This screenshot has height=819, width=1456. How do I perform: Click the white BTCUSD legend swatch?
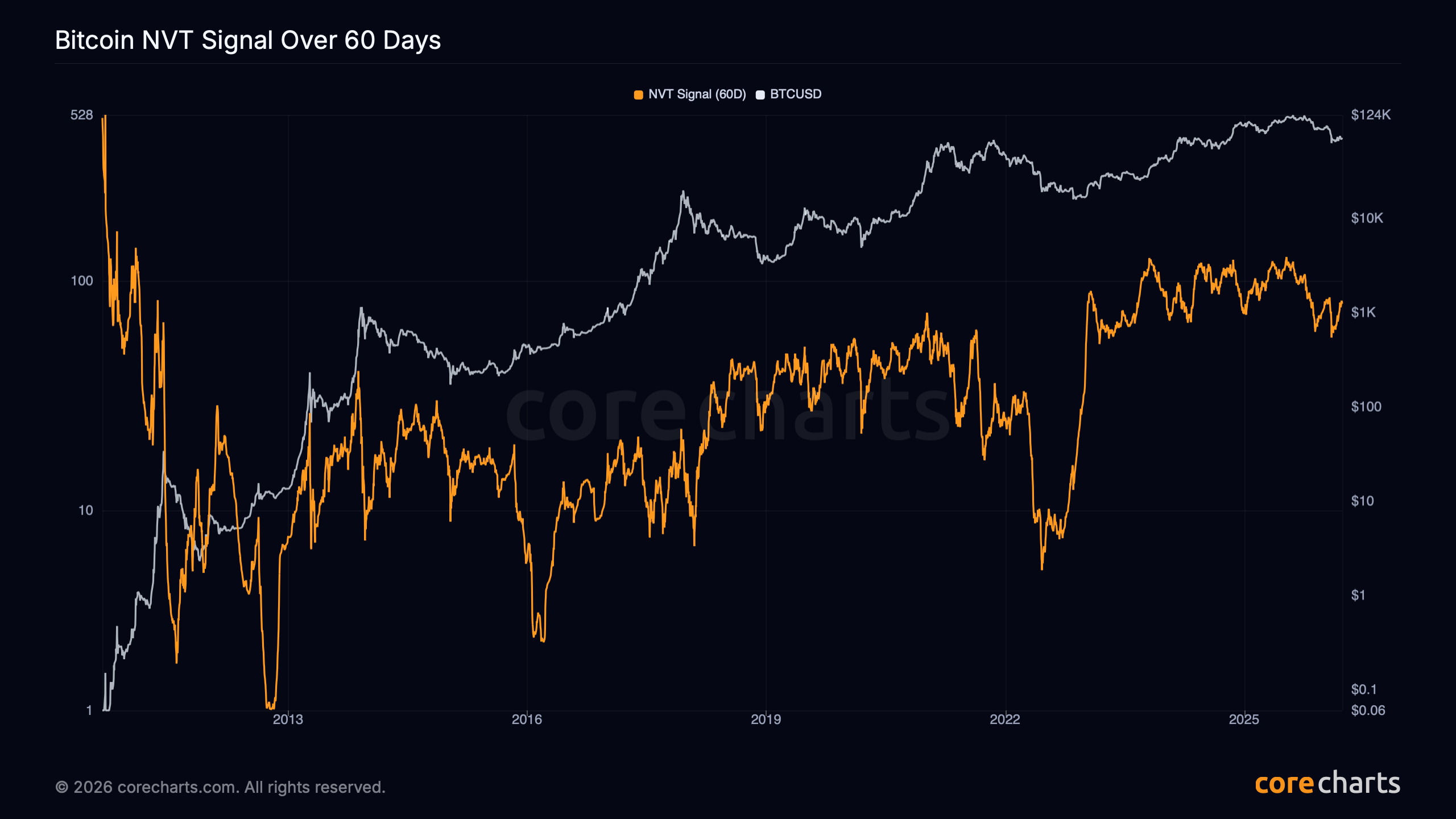[x=760, y=95]
